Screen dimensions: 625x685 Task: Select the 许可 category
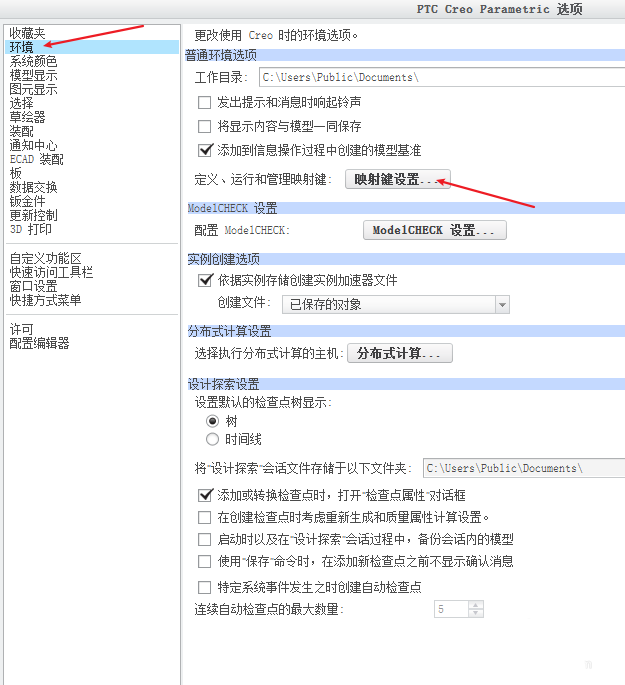[21, 329]
